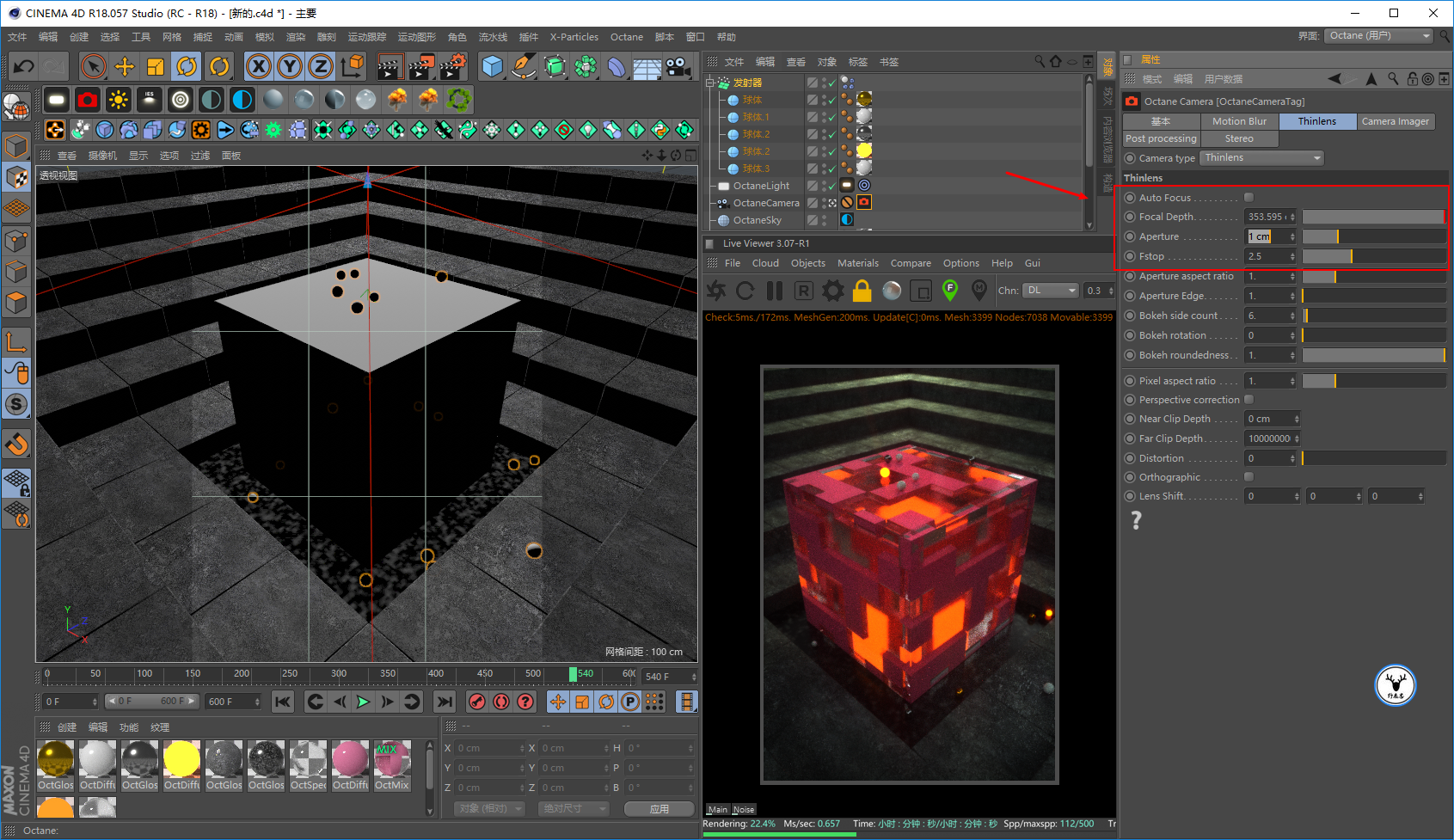Enable the Orthographic checkbox
Image resolution: width=1454 pixels, height=840 pixels.
pos(1248,477)
